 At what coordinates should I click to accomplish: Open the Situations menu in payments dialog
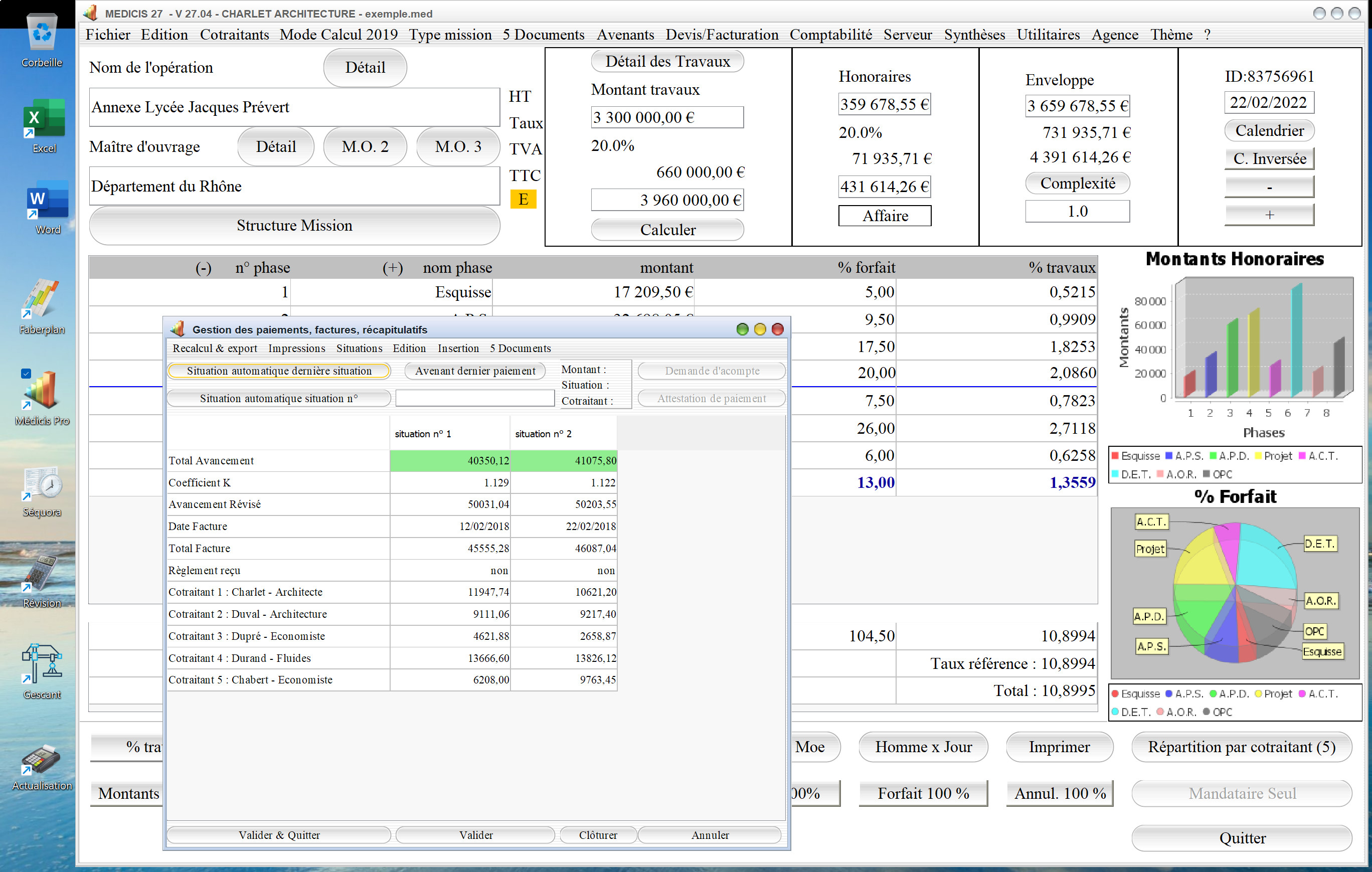click(359, 348)
